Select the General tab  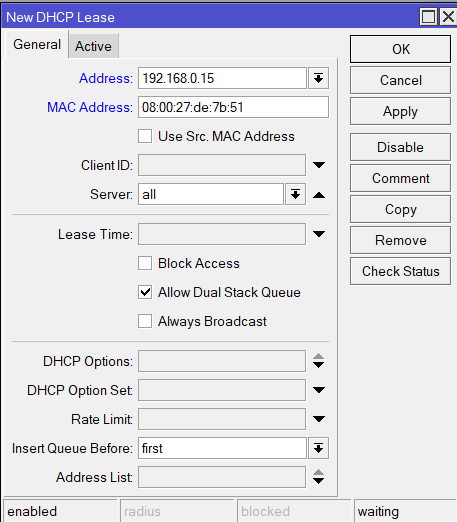click(x=37, y=44)
